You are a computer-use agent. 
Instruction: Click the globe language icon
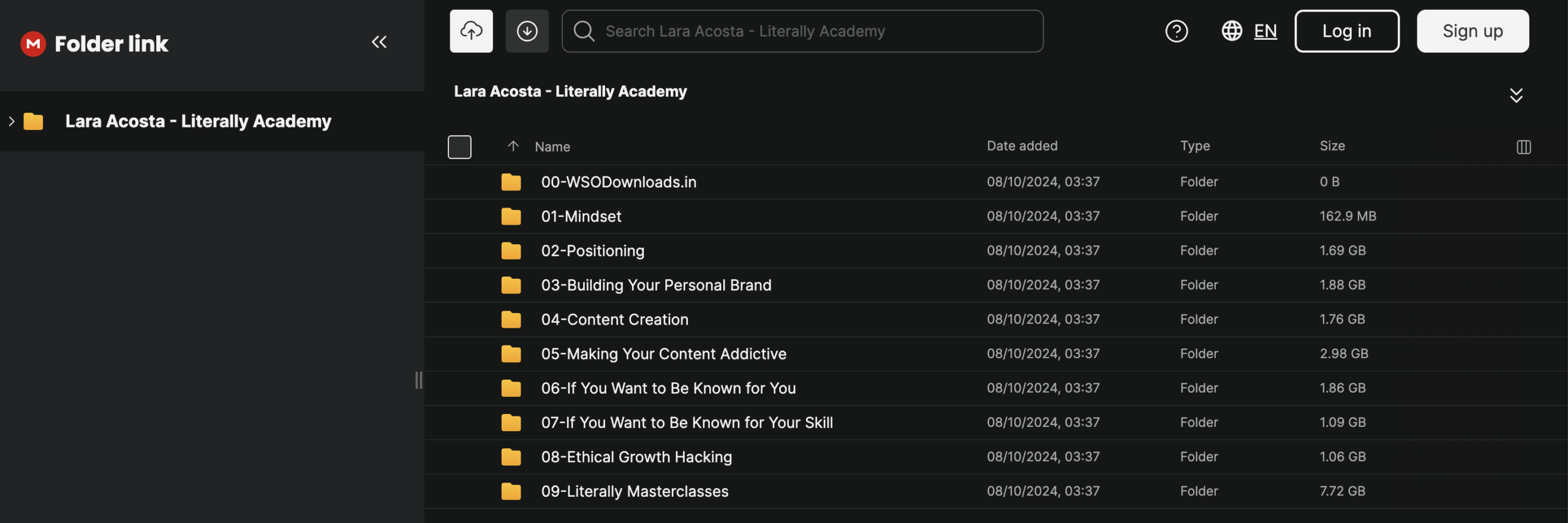tap(1232, 31)
